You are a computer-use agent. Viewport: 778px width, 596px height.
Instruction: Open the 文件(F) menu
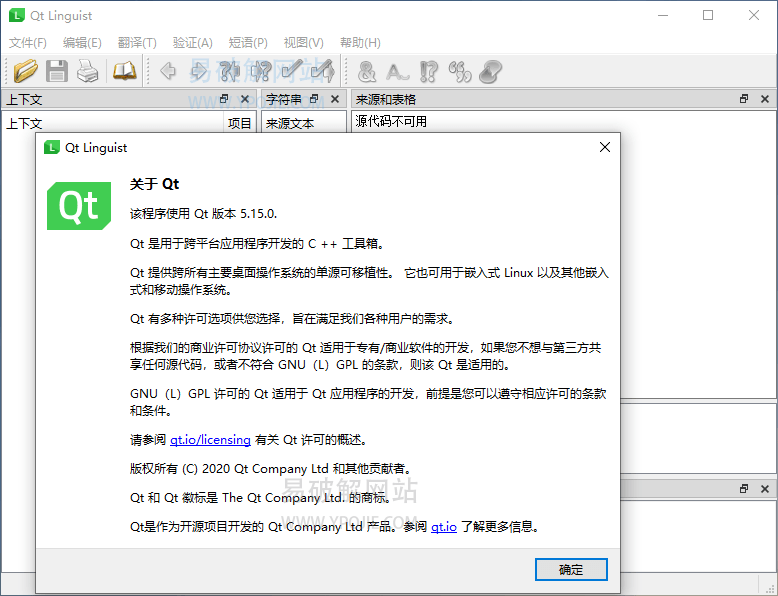coord(28,43)
